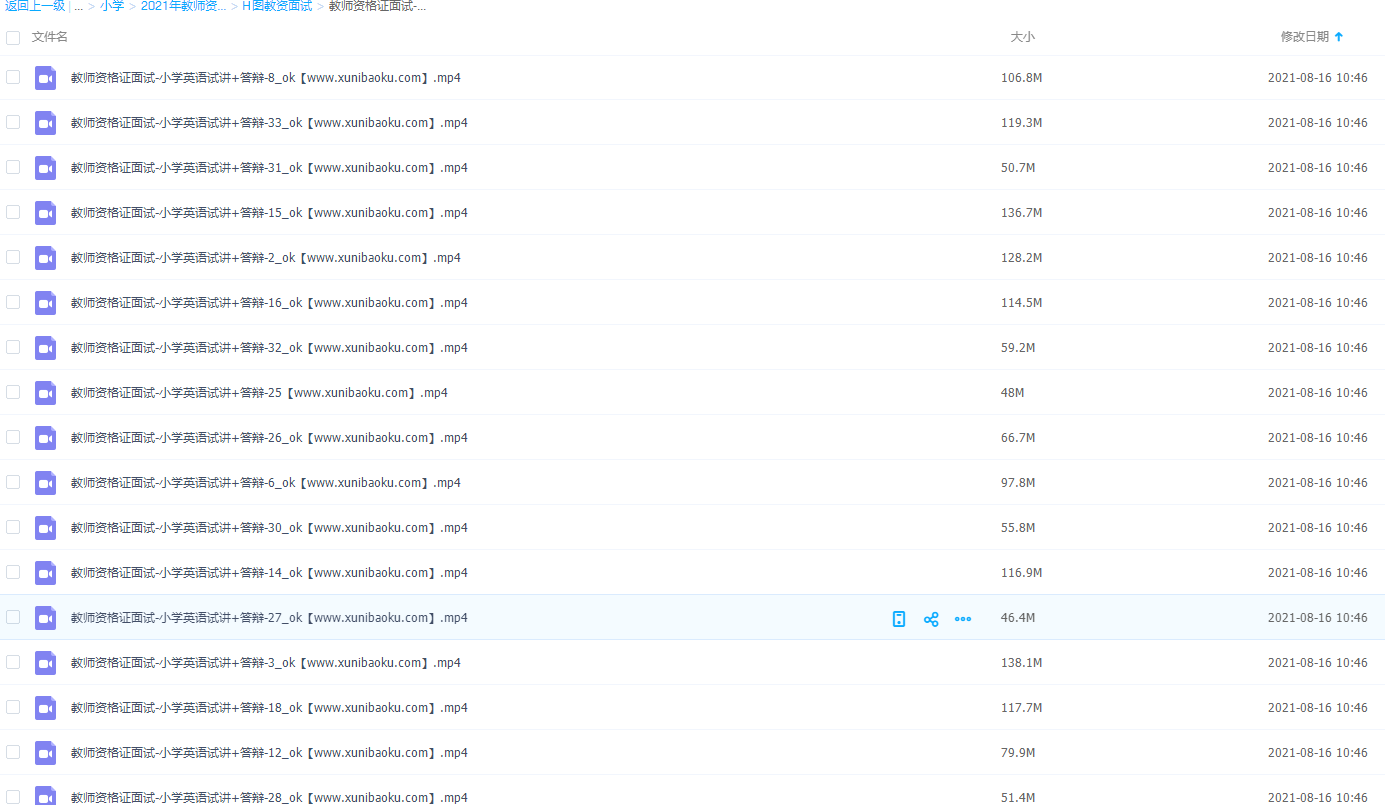
Task: Go to the 小学 breadcrumb folder
Action: (x=112, y=6)
